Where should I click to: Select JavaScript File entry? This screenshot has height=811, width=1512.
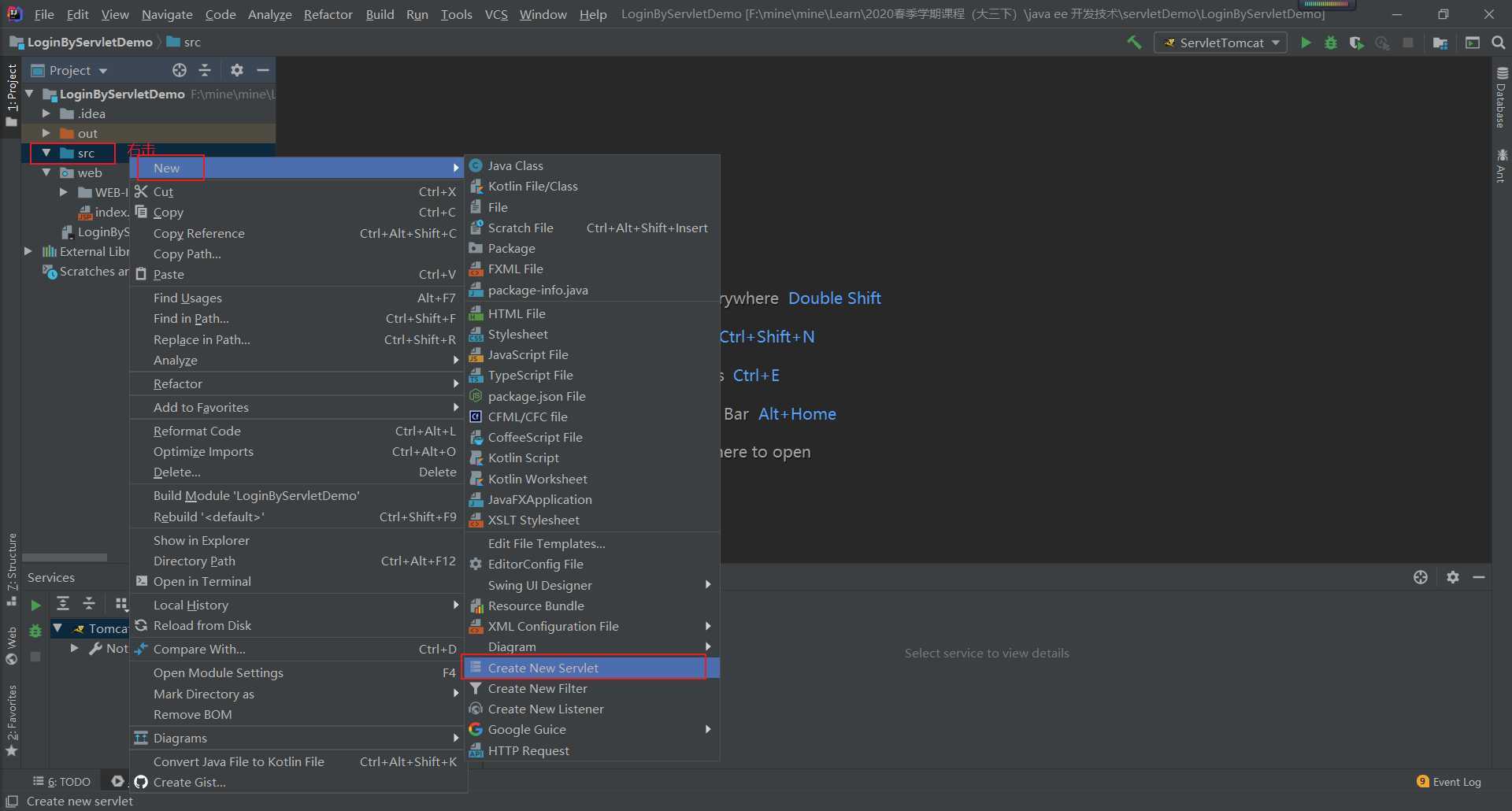(592, 354)
